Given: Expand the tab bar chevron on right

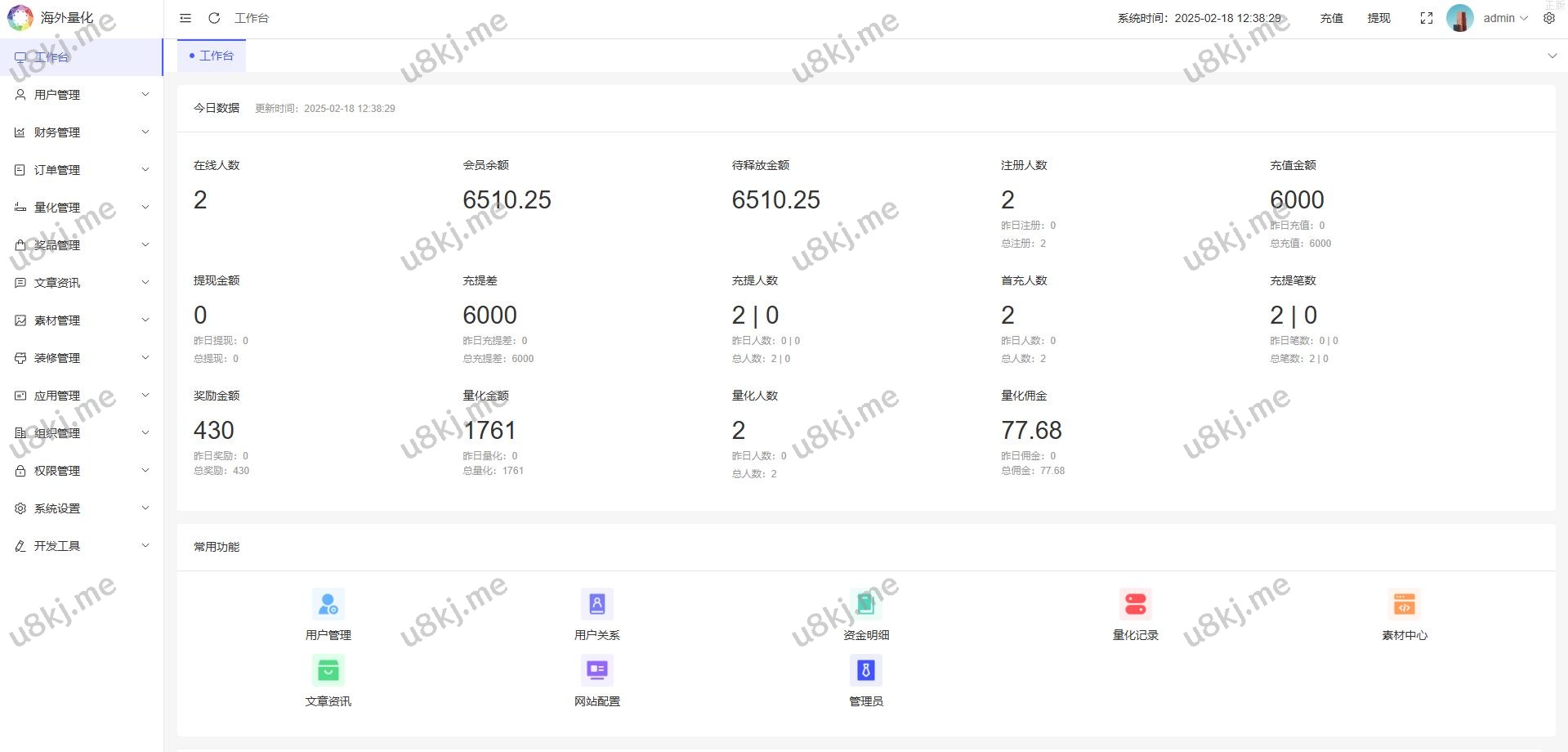Looking at the screenshot, I should (1552, 56).
